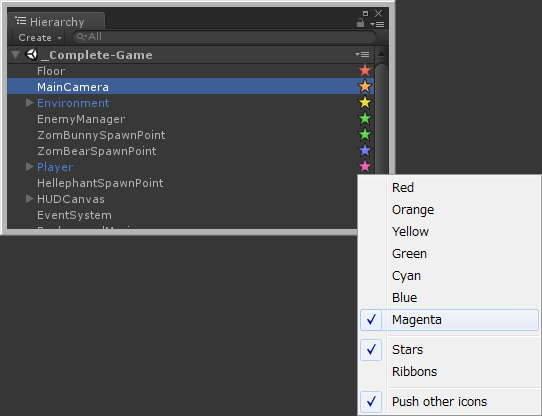542x416 pixels.
Task: Toggle the Hierarchy panel lock icon
Action: point(360,23)
